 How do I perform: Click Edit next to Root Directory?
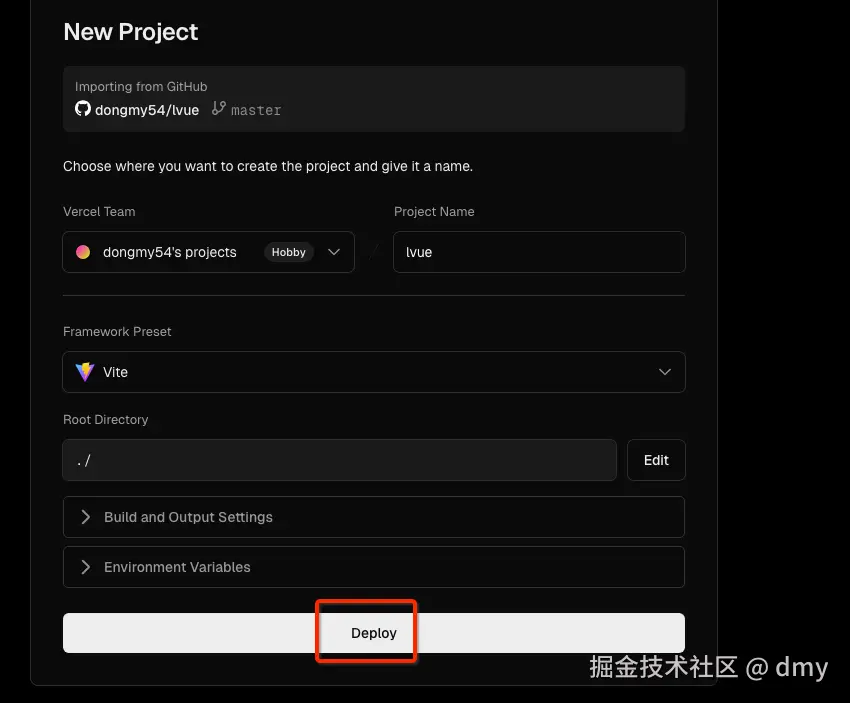click(656, 460)
